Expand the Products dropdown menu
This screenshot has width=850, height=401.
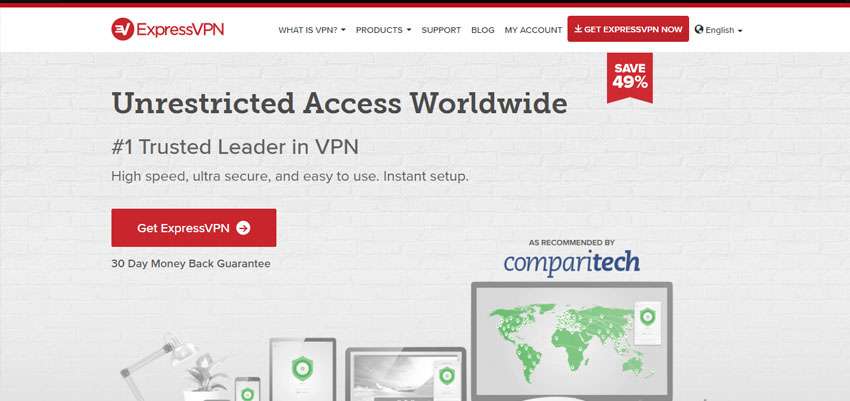(383, 30)
